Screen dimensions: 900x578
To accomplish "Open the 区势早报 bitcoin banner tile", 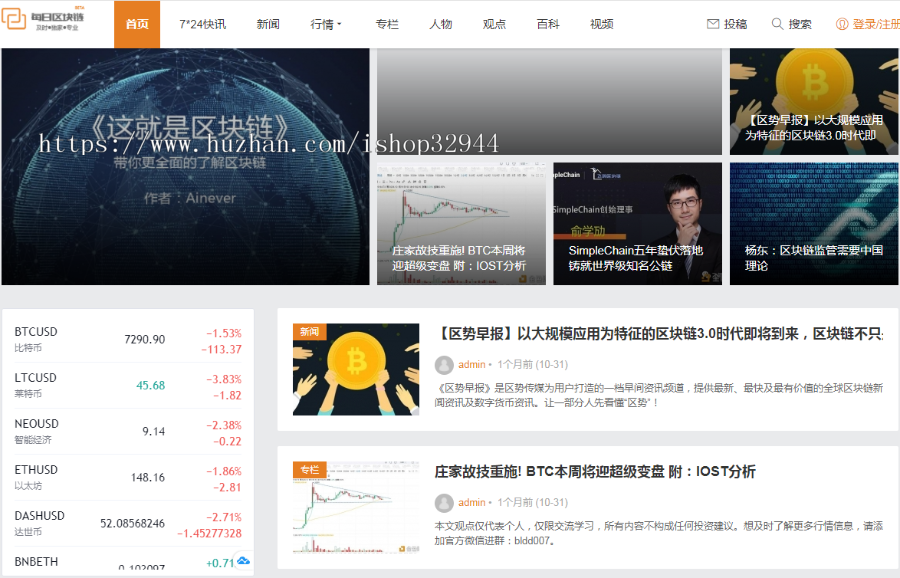I will (x=814, y=102).
